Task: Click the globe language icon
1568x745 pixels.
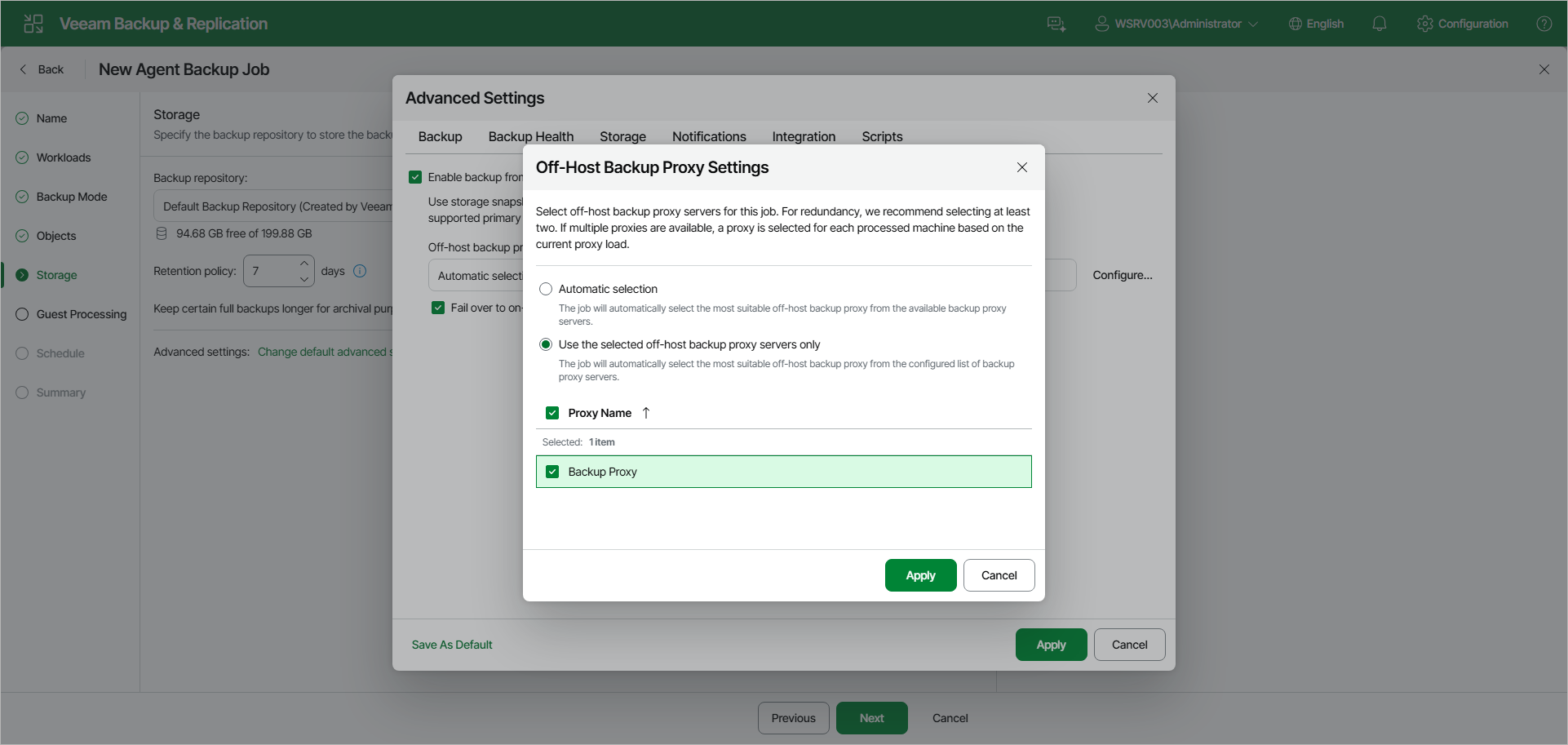Action: click(1295, 24)
